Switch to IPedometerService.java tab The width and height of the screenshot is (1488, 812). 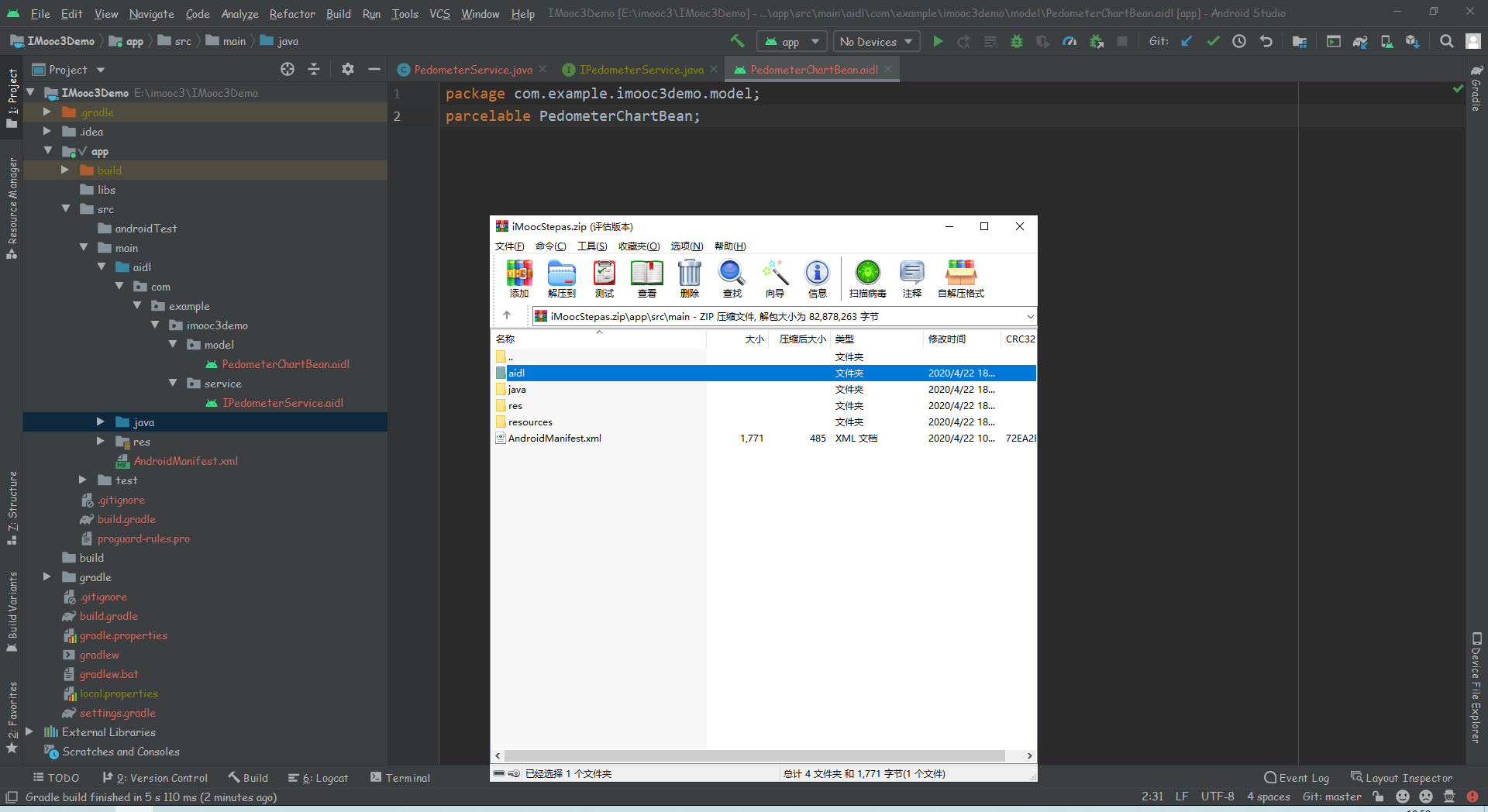[x=641, y=69]
